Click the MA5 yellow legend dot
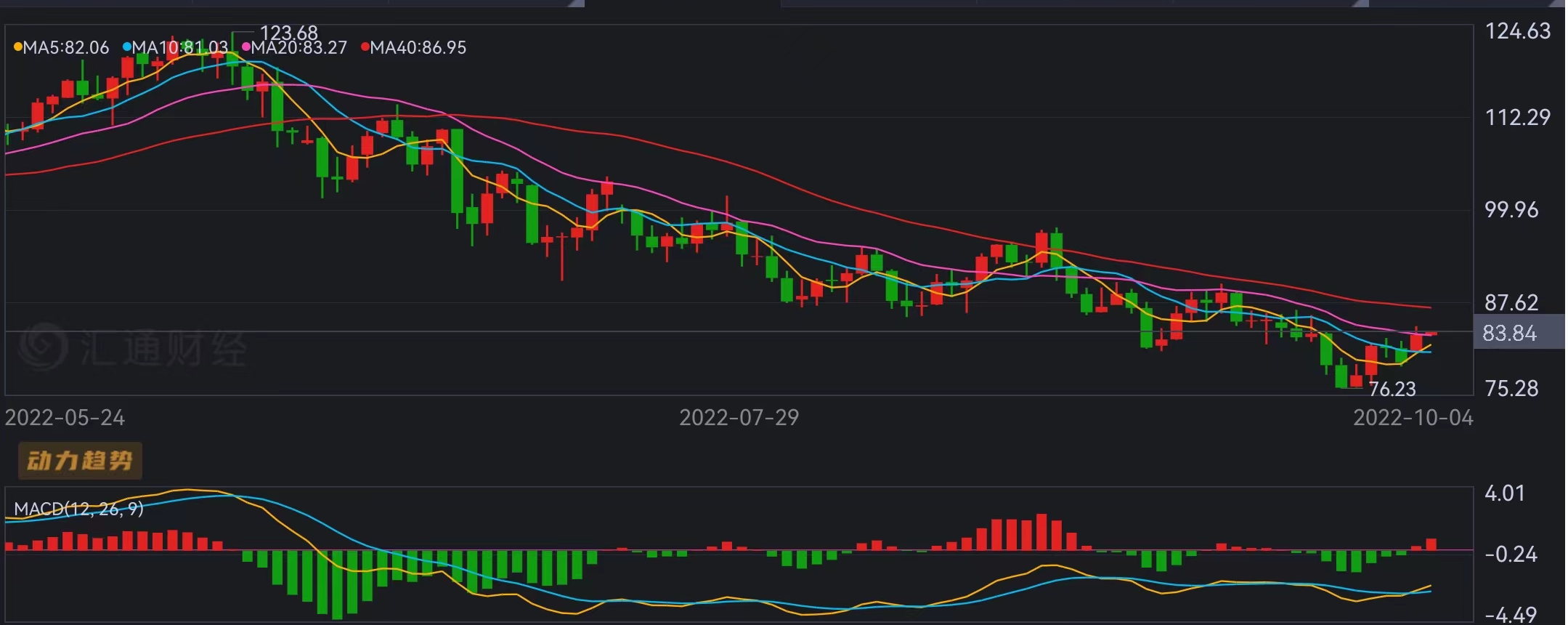Screen dimensions: 1568x625 (17, 48)
